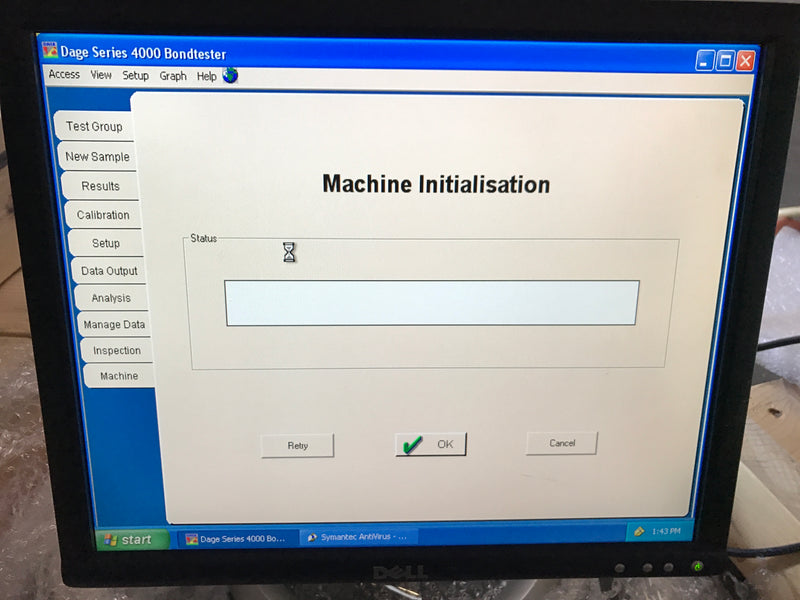Open the Data Output panel
The width and height of the screenshot is (800, 600).
[109, 271]
